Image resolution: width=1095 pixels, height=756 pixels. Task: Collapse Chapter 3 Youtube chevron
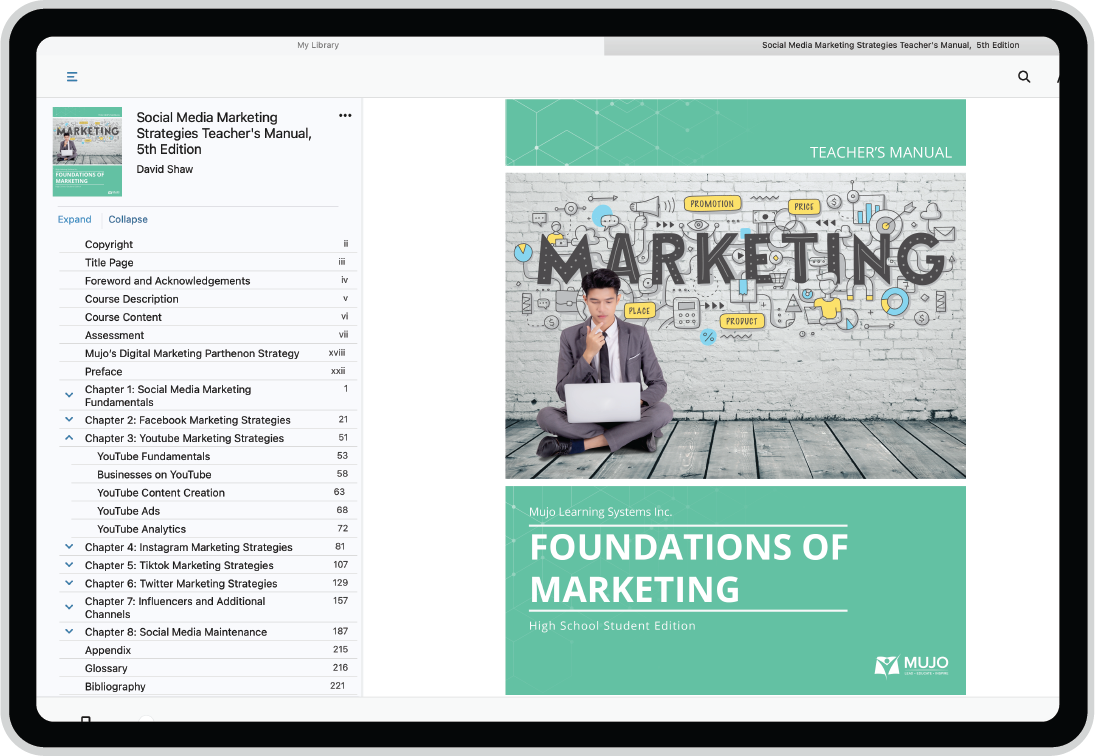69,438
